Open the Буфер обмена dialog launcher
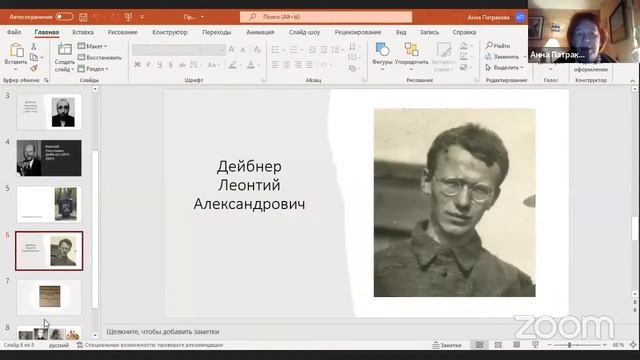Viewport: 640px width, 360px height. tap(46, 80)
